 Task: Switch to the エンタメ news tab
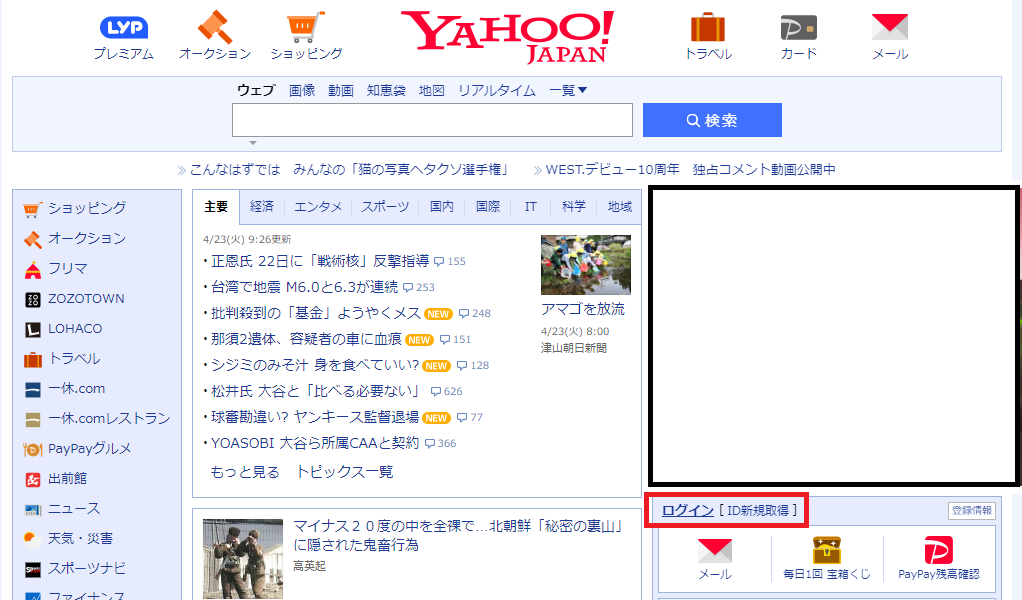[317, 207]
